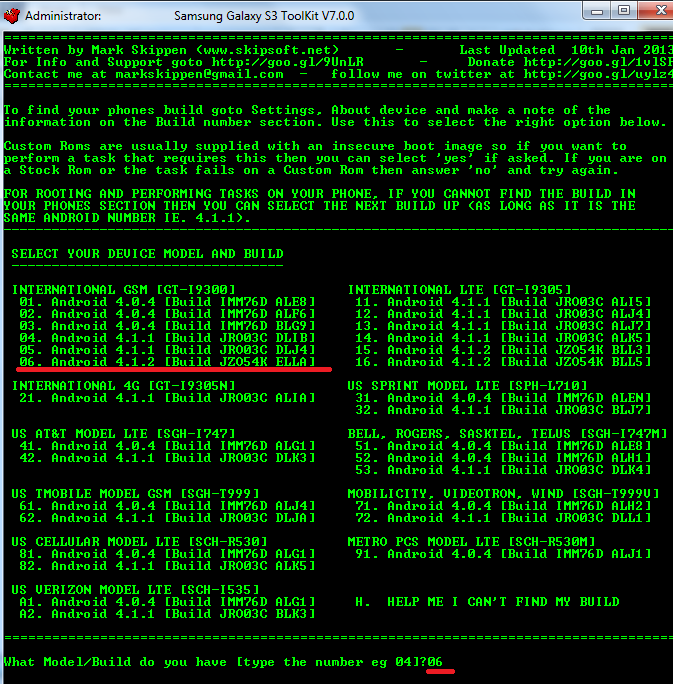Select line 11 Build JRO03C ALI5
This screenshot has height=684, width=674.
[x=503, y=302]
